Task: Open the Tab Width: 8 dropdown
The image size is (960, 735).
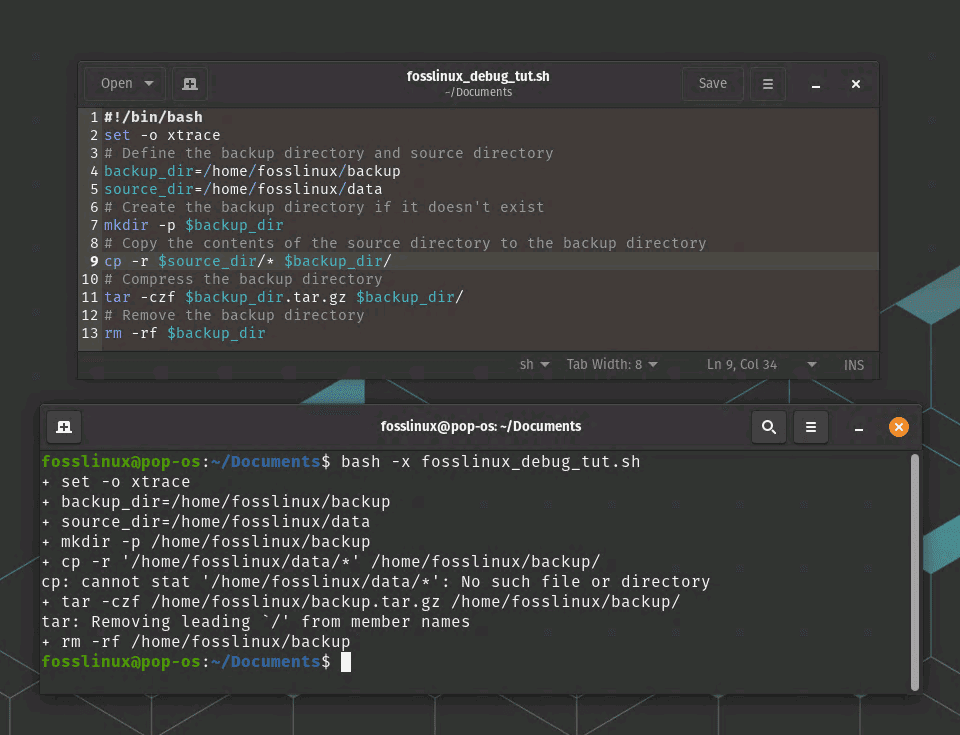Action: [x=611, y=364]
